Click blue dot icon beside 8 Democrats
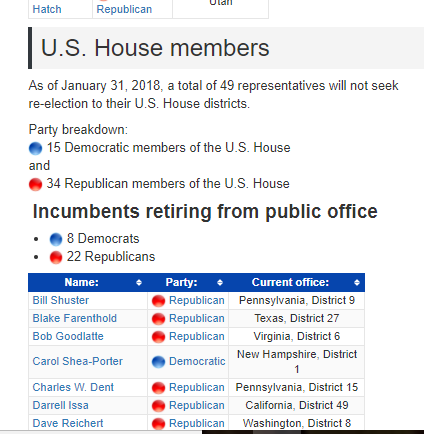Screen dimensions: 424x434 (x=56, y=239)
